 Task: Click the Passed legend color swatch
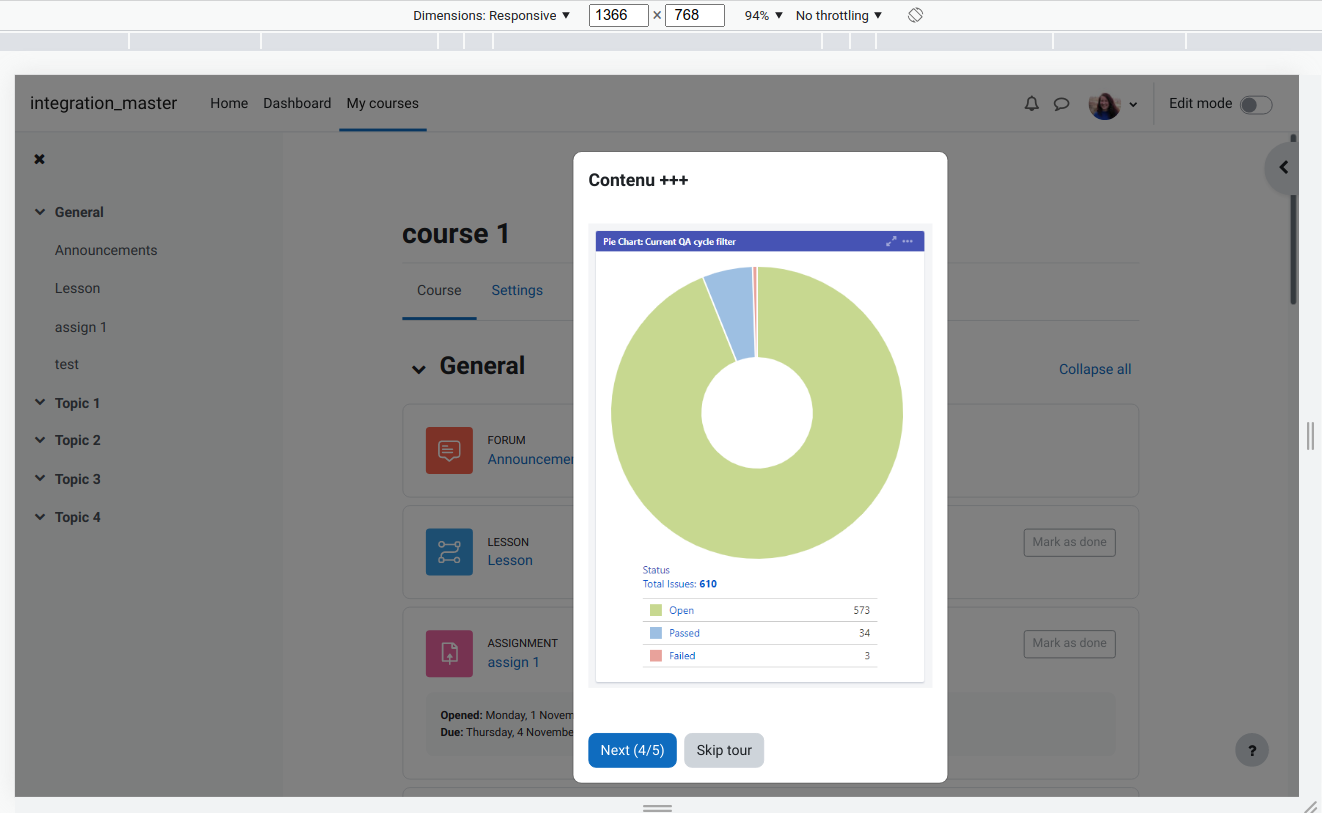(x=656, y=633)
